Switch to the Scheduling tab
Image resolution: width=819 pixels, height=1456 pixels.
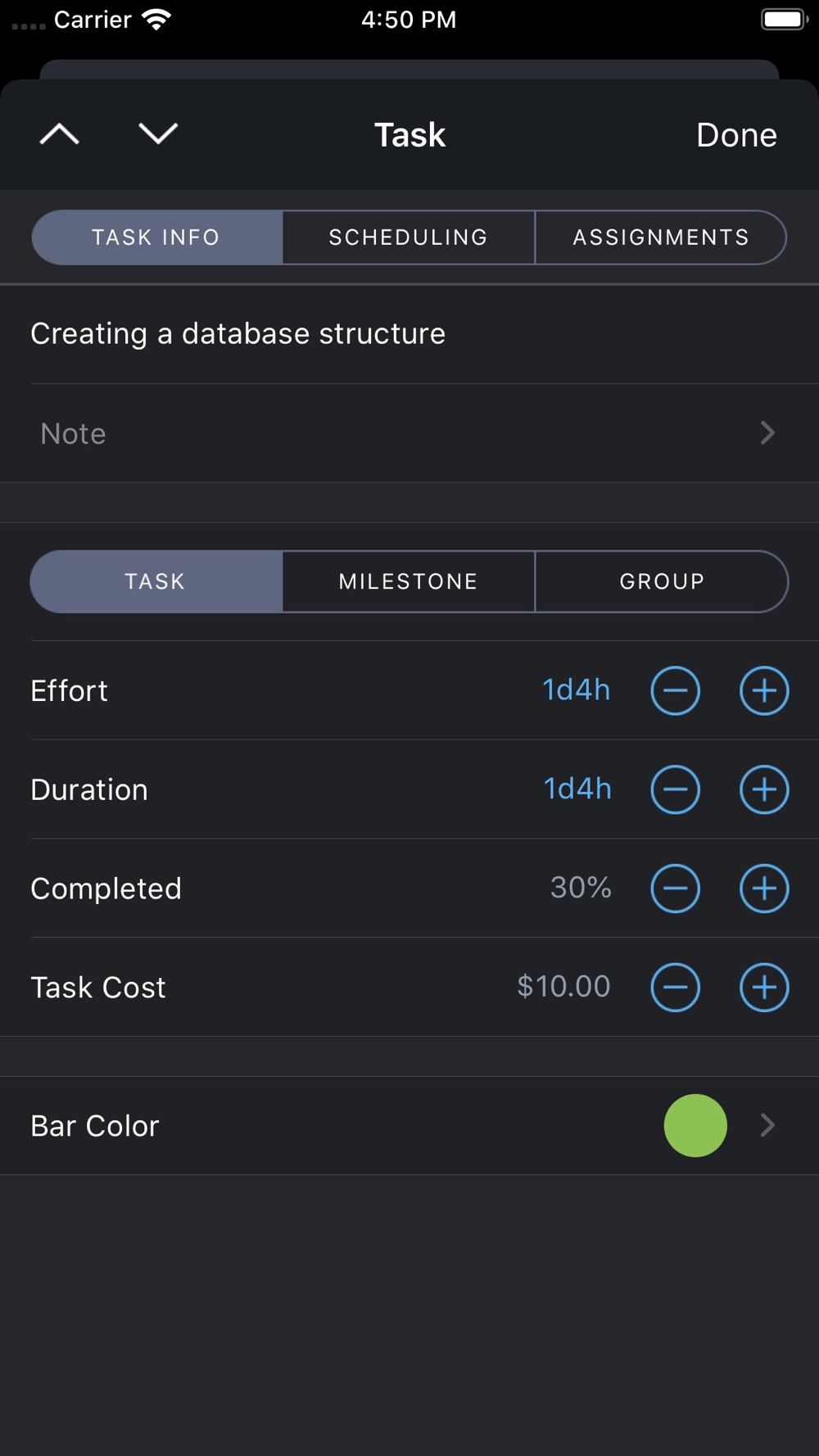coord(408,237)
